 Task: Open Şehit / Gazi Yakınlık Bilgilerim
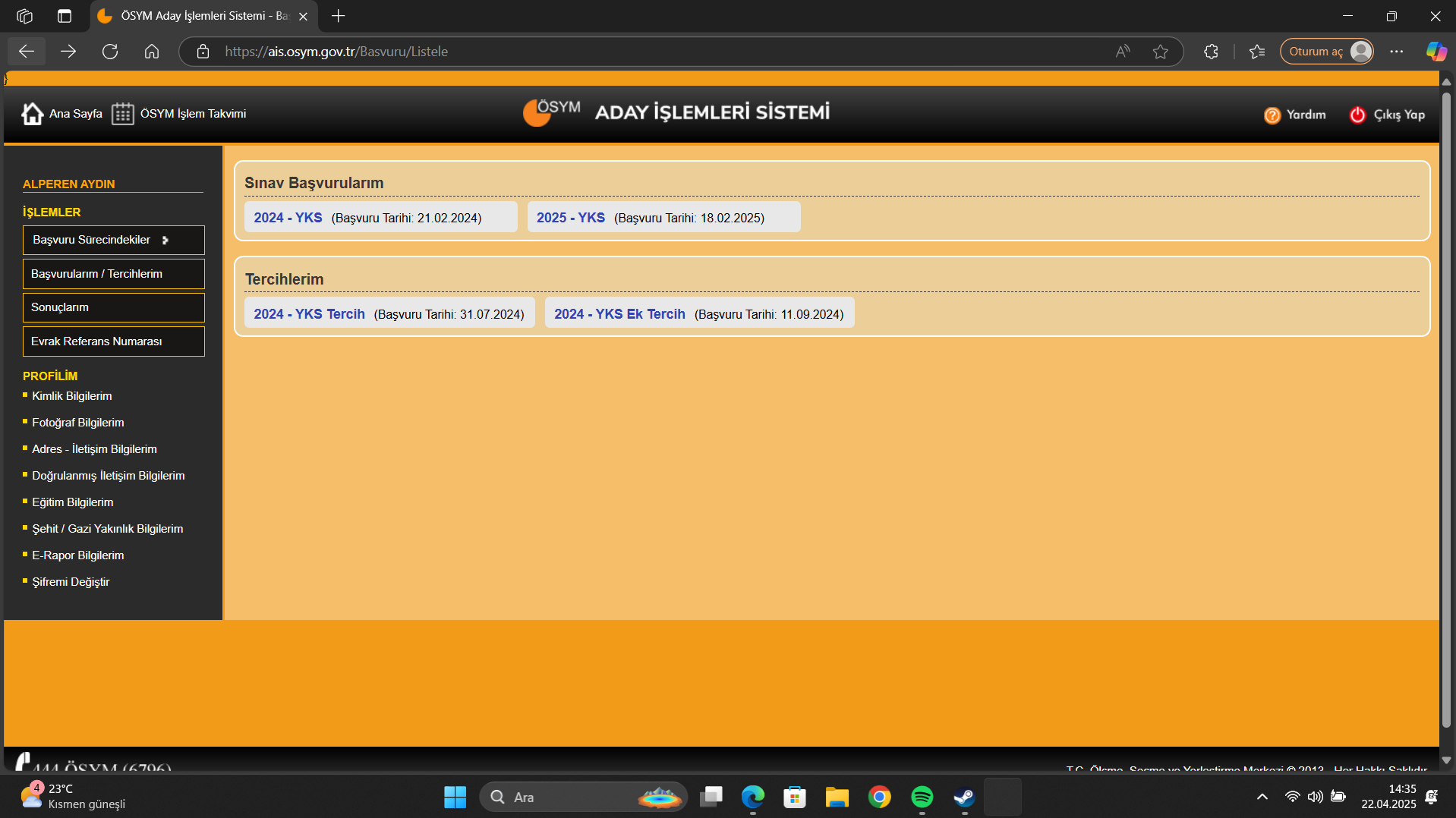pos(108,529)
